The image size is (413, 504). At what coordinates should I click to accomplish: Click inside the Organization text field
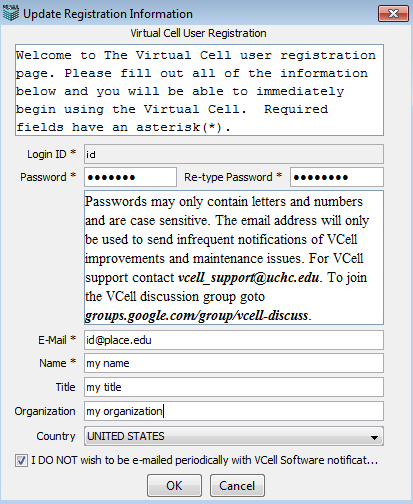(234, 411)
